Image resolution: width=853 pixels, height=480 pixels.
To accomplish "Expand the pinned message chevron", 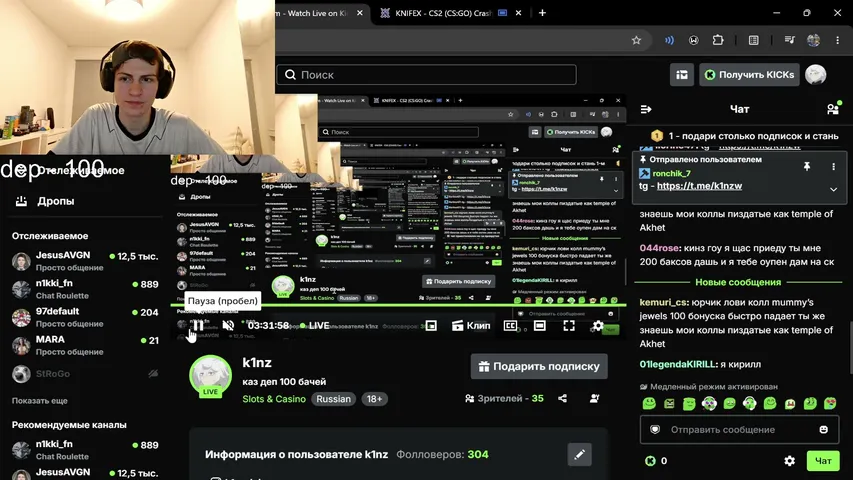I will point(833,189).
